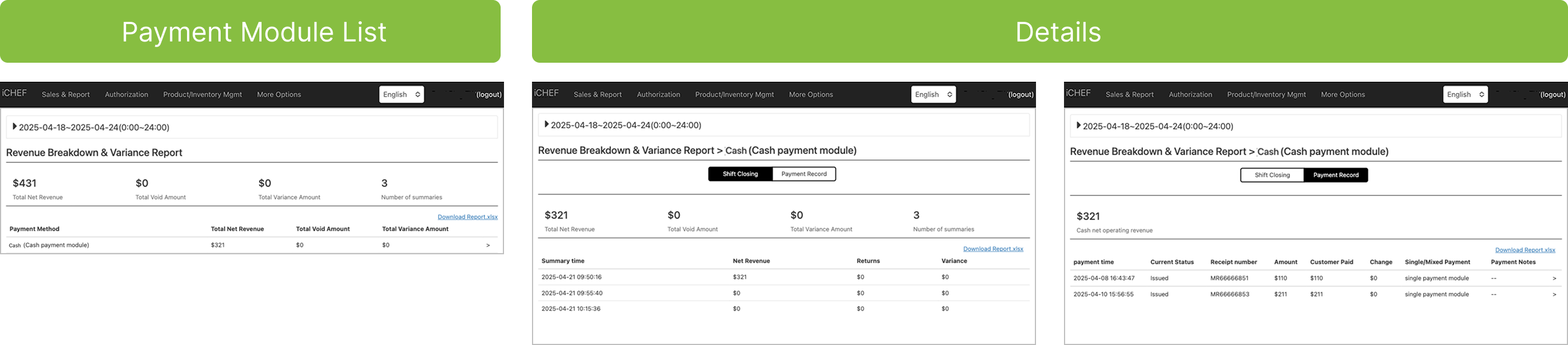Click iCHEF logo in the Payment Record screen
The width and height of the screenshot is (1568, 345).
[1078, 93]
